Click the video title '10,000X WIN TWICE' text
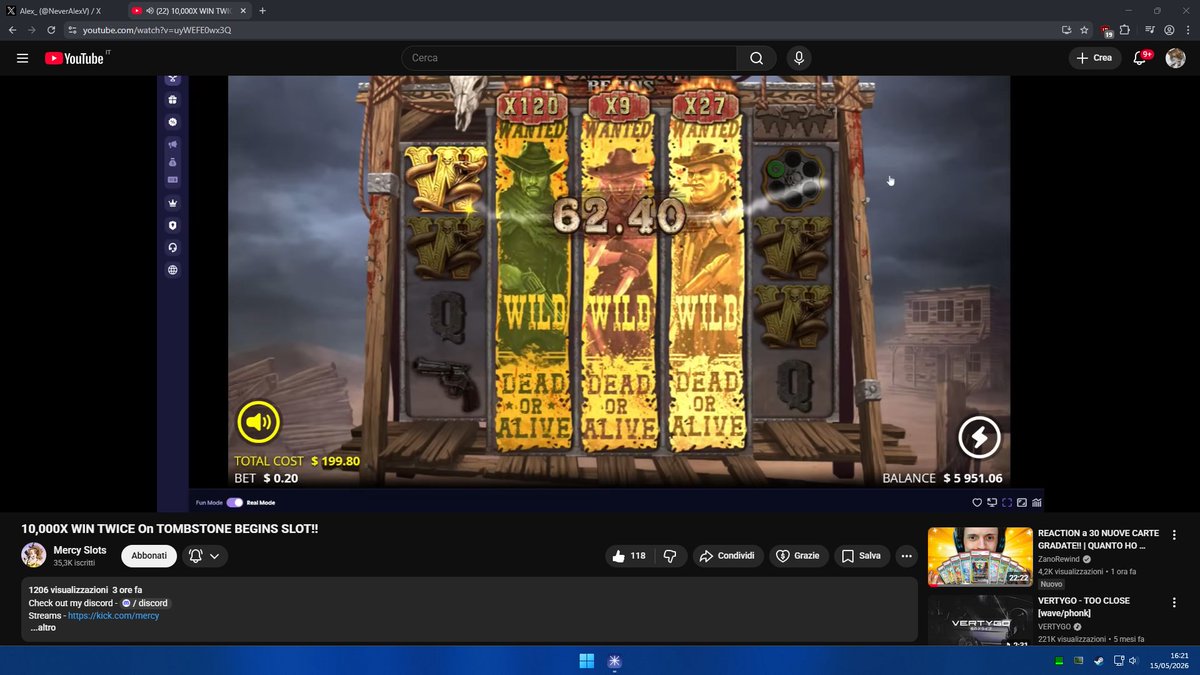Viewport: 1200px width, 675px height. (x=170, y=528)
